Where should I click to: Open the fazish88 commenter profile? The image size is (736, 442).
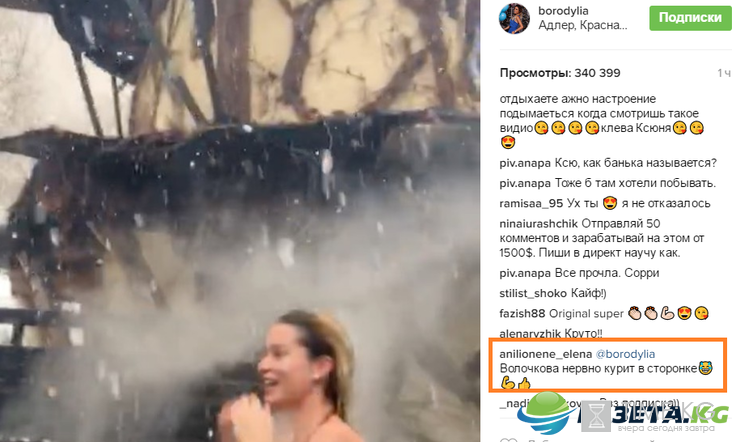coord(522,313)
